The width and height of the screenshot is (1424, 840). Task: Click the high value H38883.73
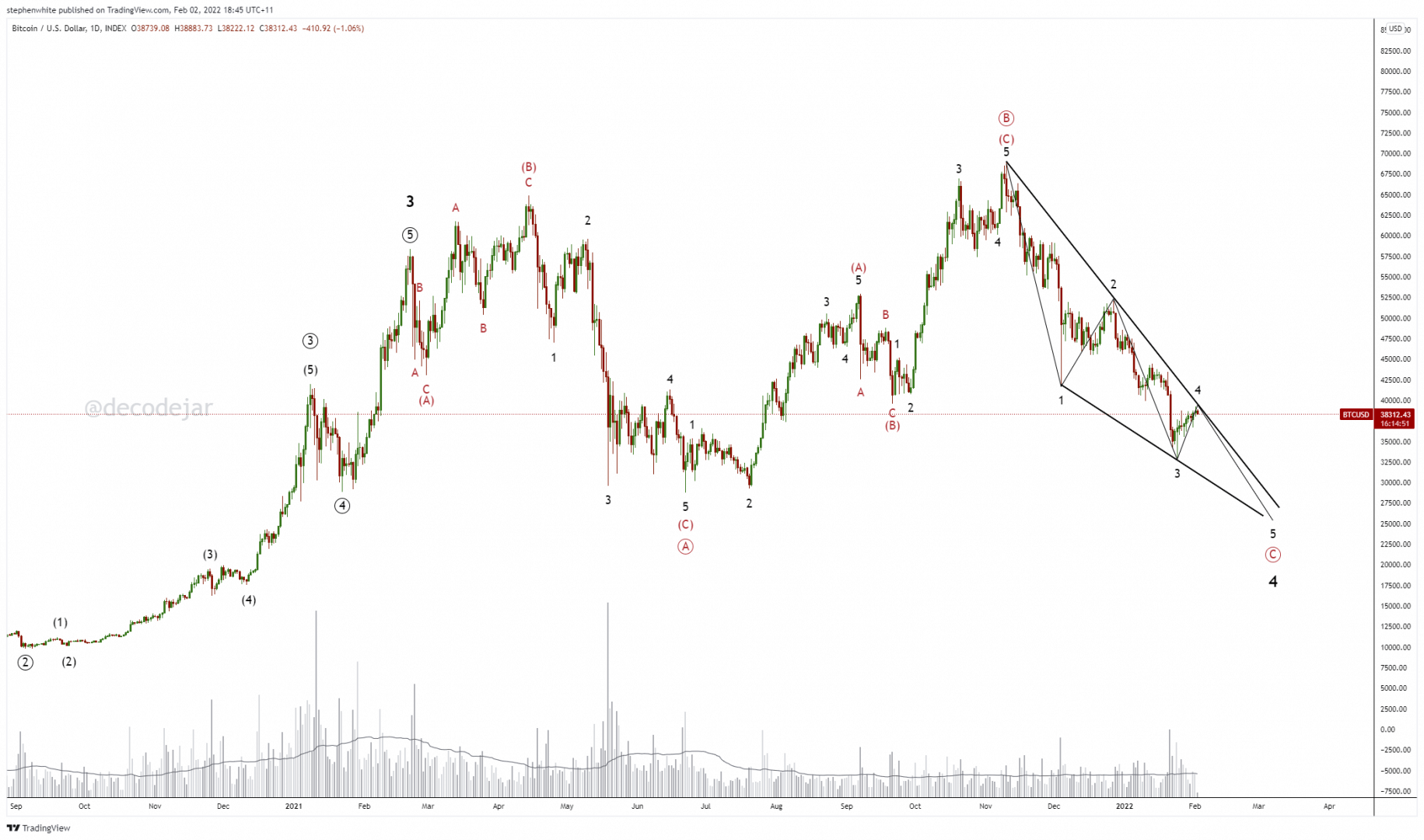coord(194,29)
